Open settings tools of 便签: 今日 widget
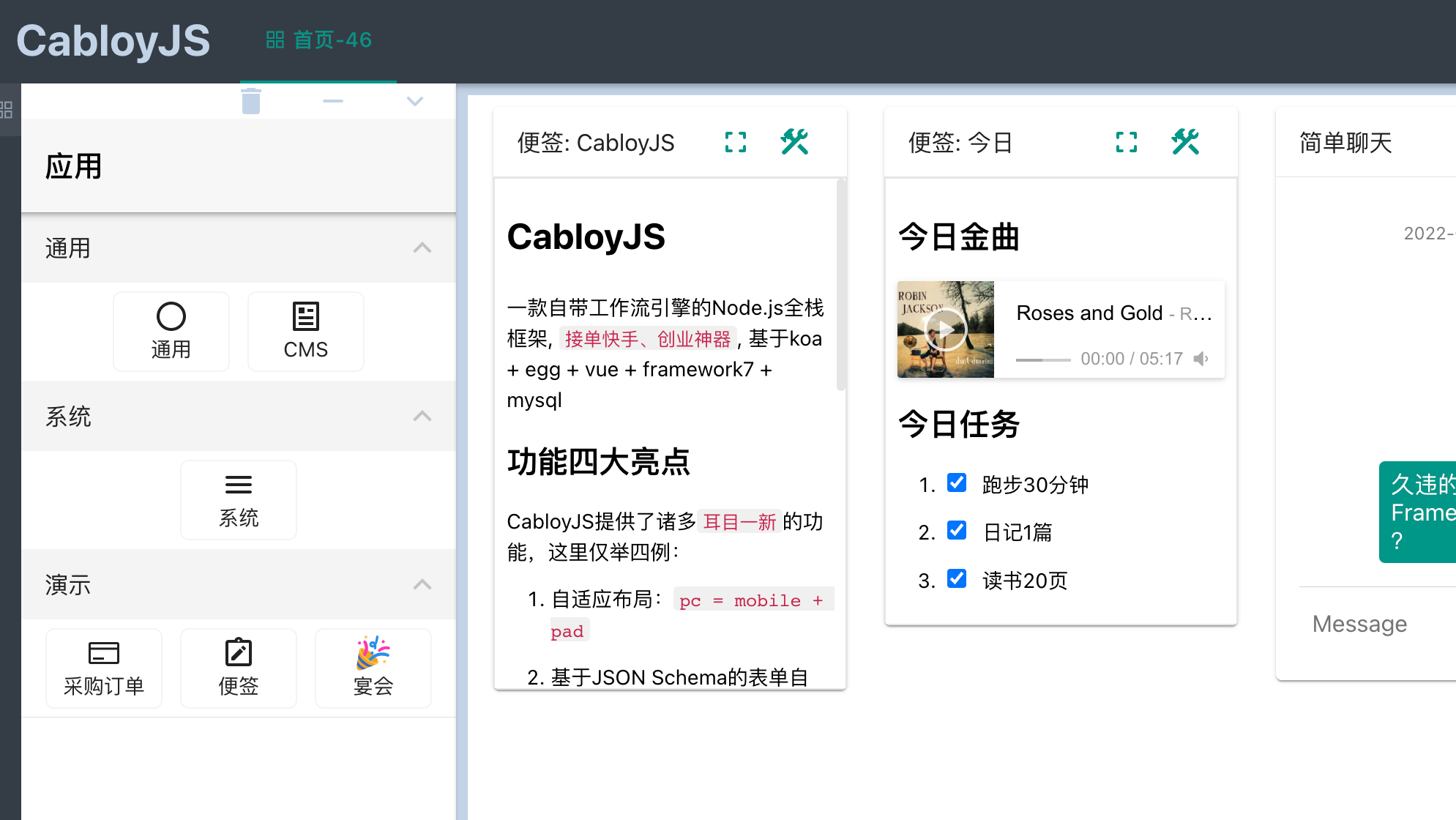The height and width of the screenshot is (820, 1456). tap(1185, 142)
